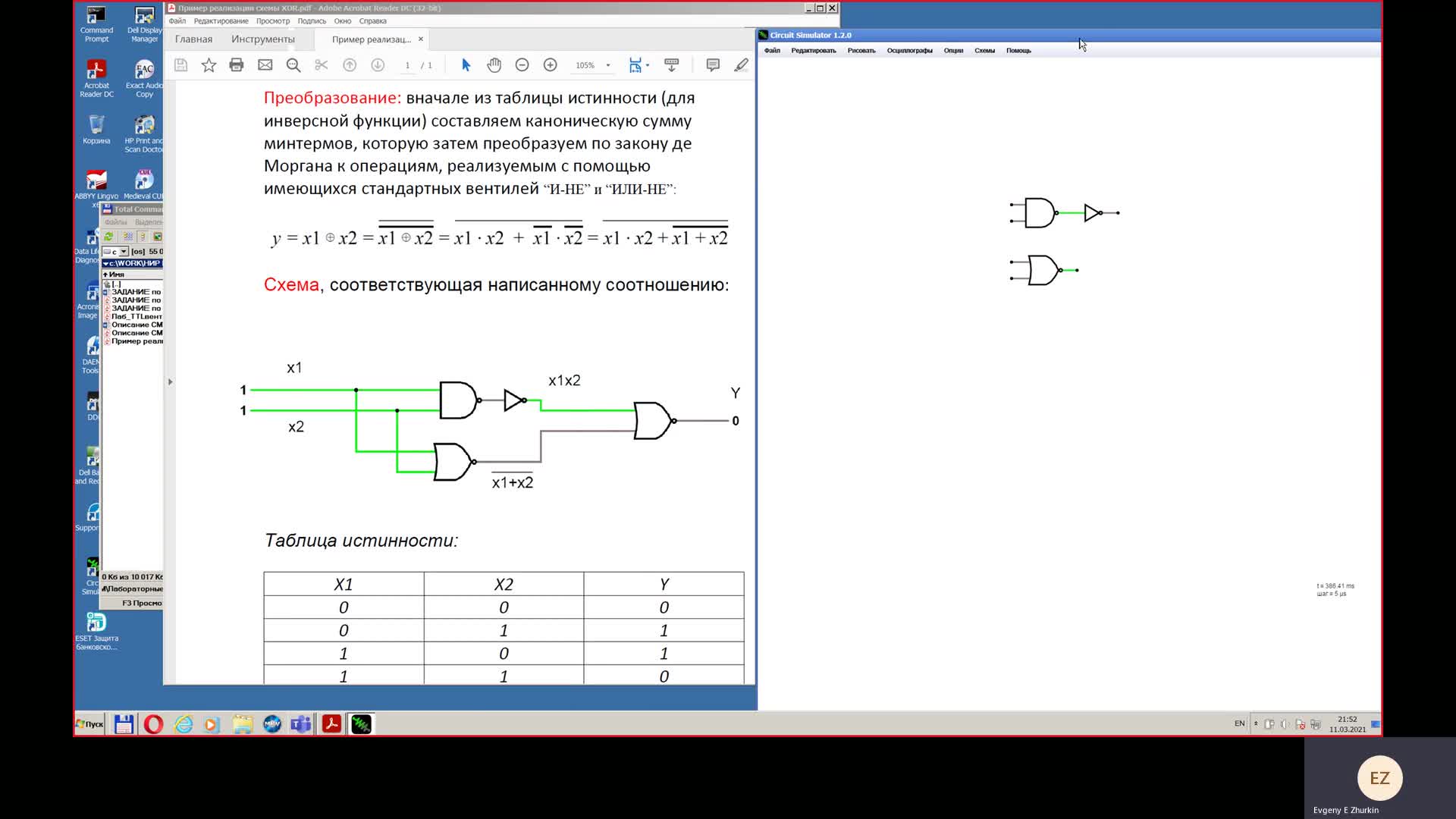Click the Корзина recycle bin desktop icon
The image size is (1456, 819).
(x=96, y=129)
